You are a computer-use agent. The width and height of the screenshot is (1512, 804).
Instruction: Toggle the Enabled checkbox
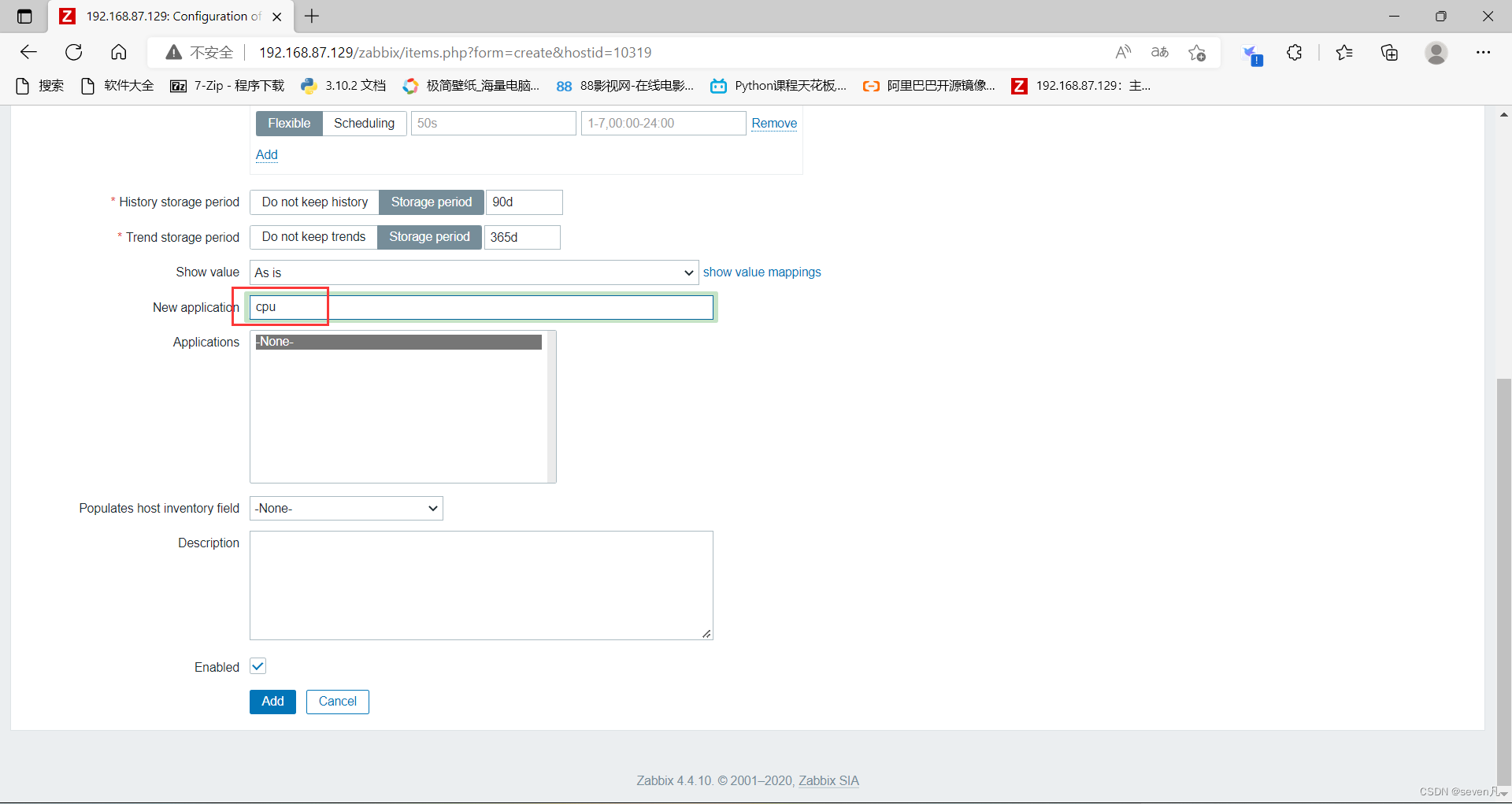click(258, 666)
